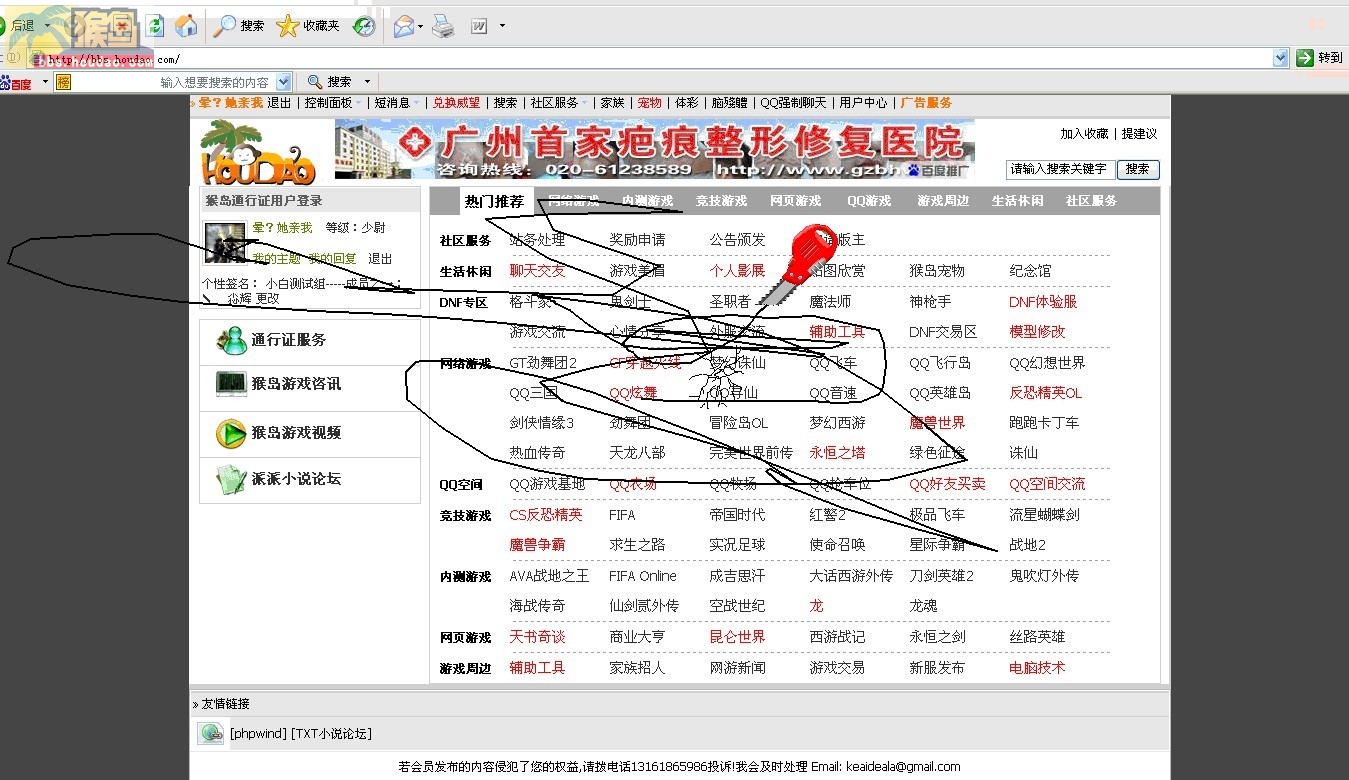Open the 跑跑卡丁车 forum link
The width and height of the screenshot is (1349, 780).
click(x=1044, y=423)
